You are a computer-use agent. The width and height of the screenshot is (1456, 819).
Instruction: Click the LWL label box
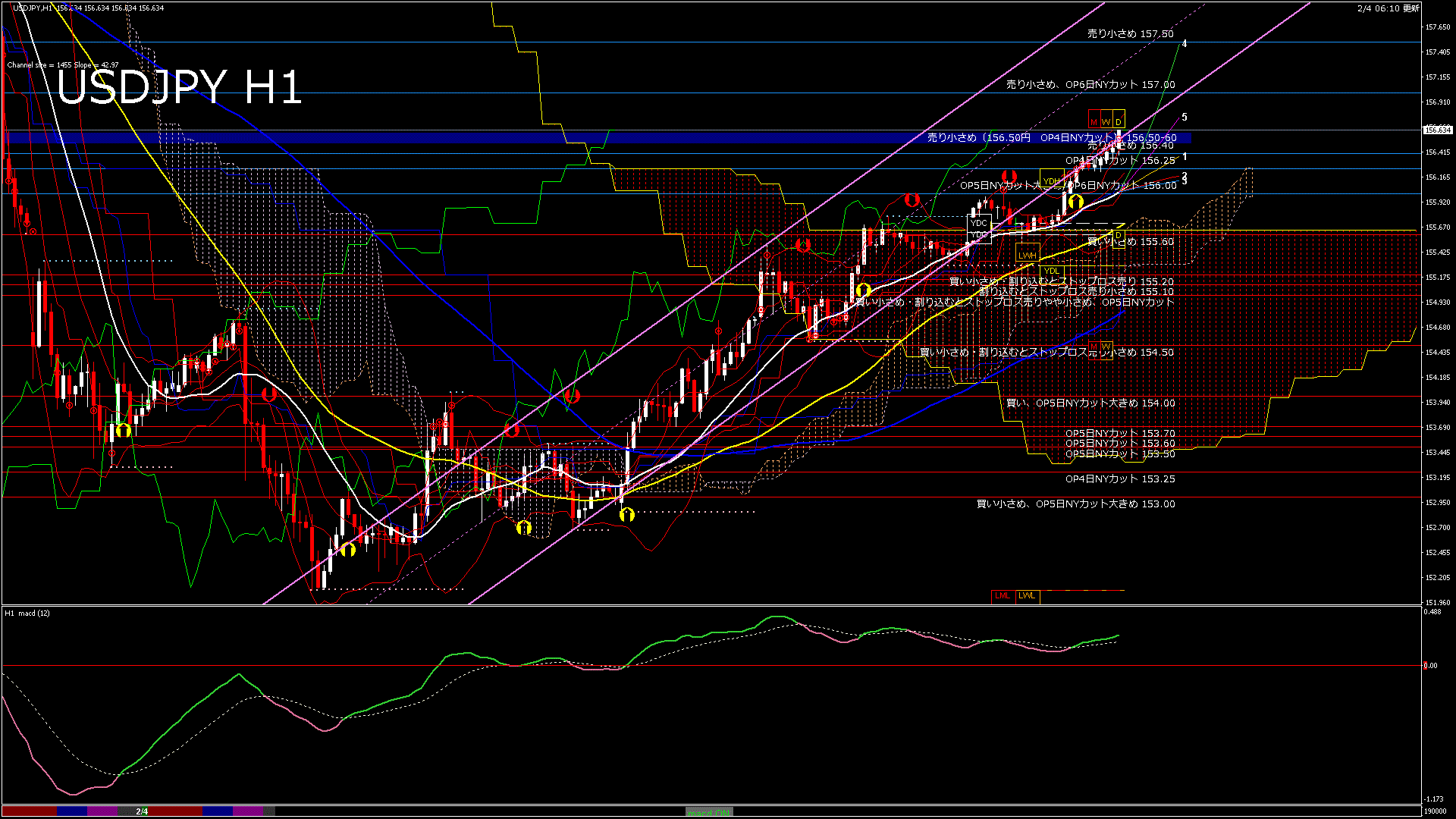coord(1027,596)
